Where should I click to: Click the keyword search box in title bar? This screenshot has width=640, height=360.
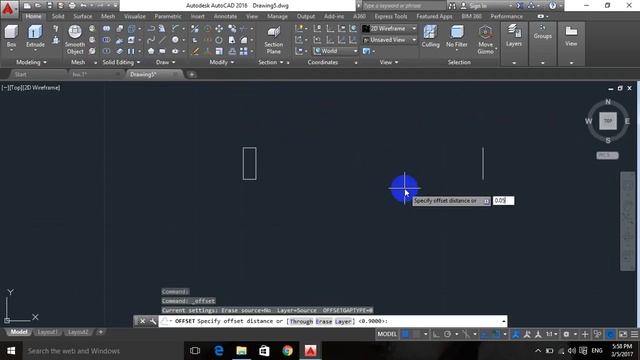(x=403, y=6)
